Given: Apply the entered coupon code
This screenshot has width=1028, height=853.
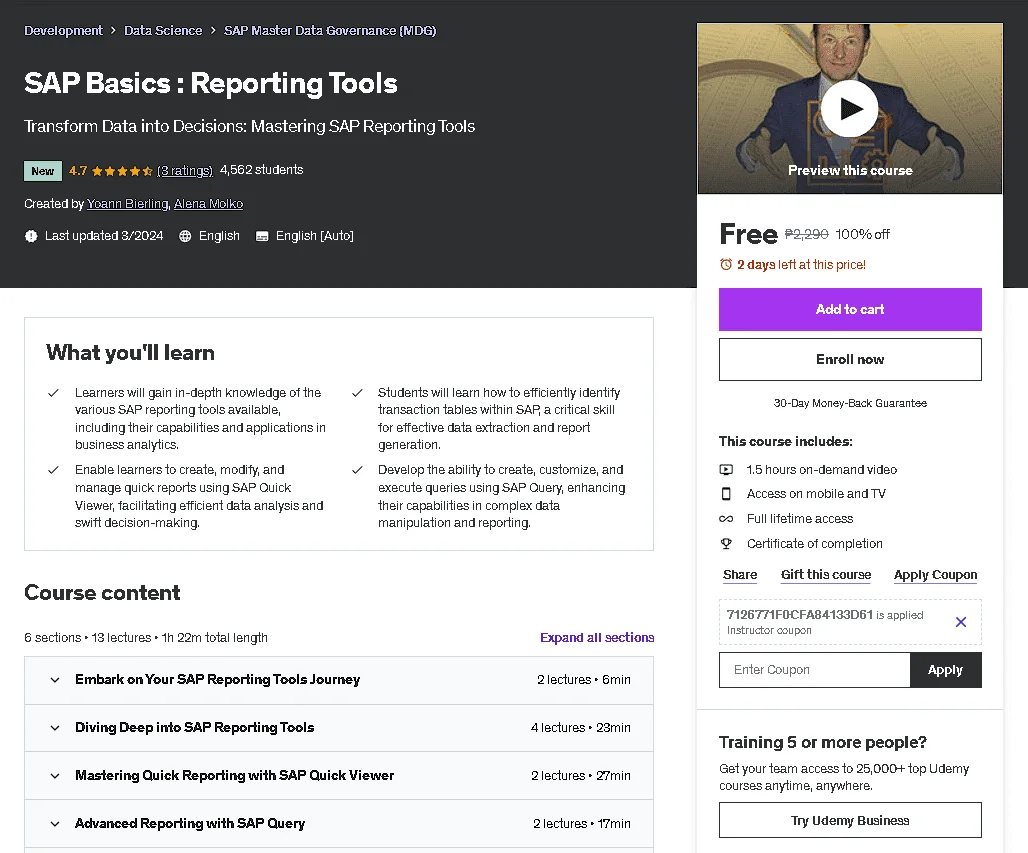Looking at the screenshot, I should [x=945, y=670].
